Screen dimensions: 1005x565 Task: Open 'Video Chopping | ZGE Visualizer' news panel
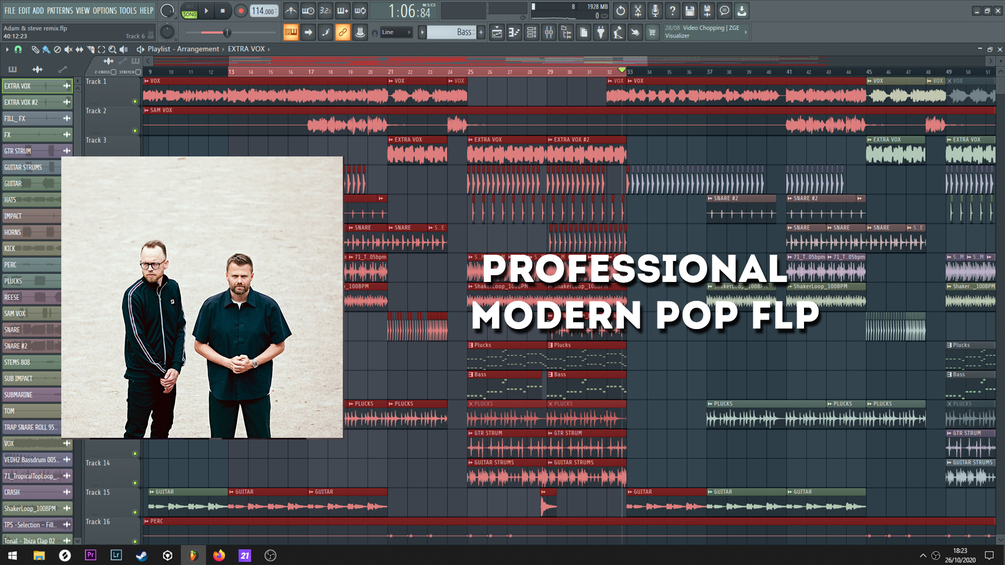[x=706, y=32]
